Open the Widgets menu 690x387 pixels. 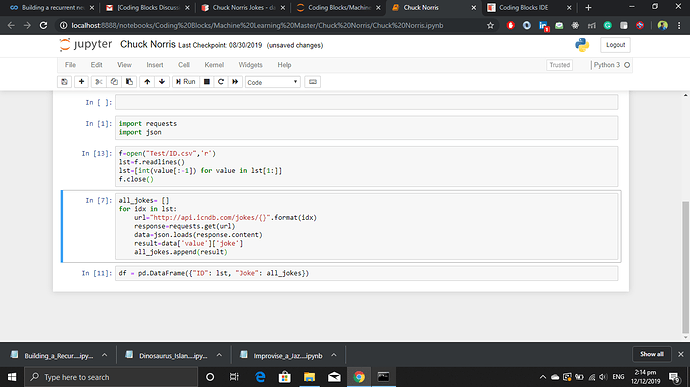[250, 65]
